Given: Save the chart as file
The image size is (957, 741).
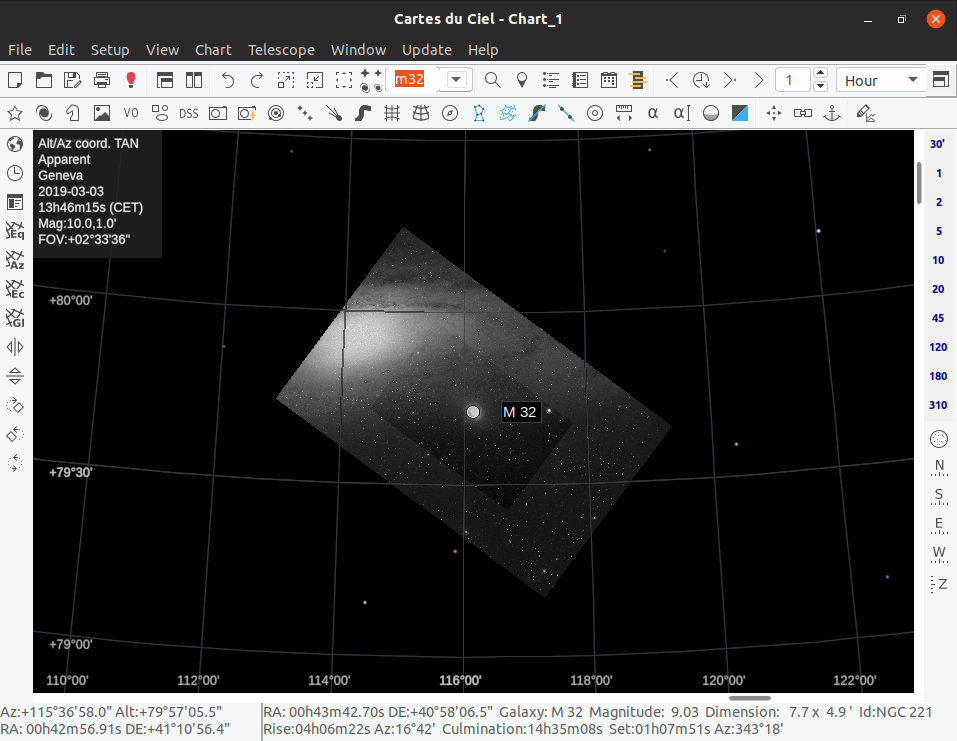Looking at the screenshot, I should click(x=73, y=80).
